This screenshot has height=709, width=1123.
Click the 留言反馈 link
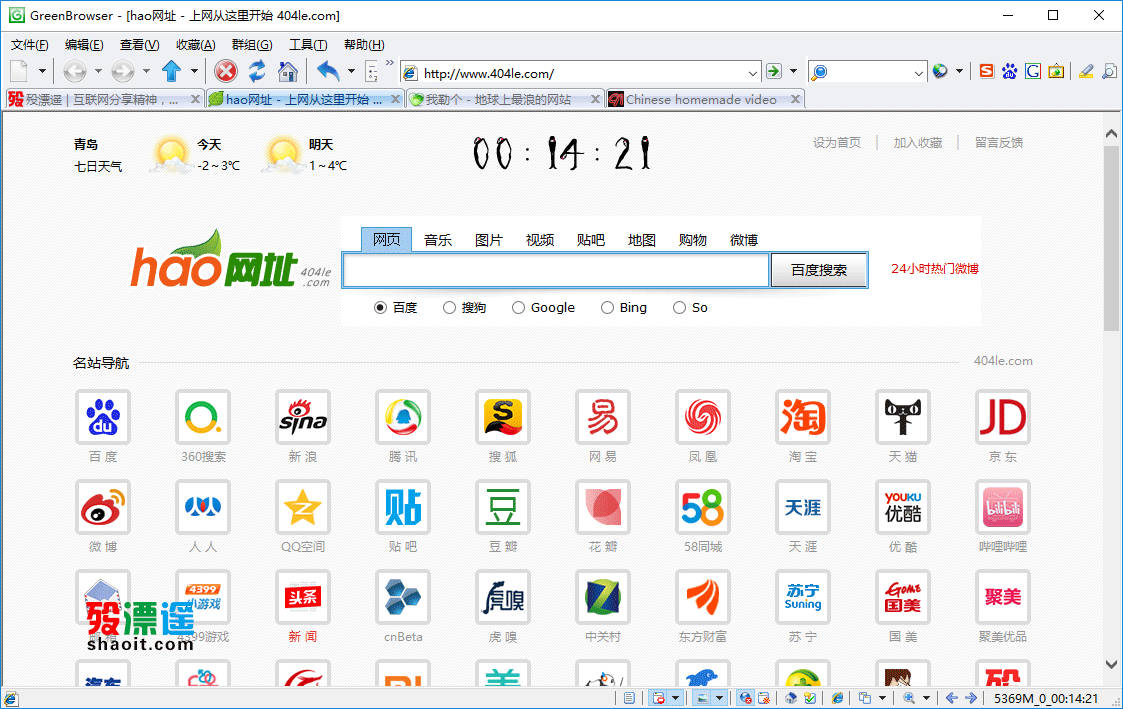coord(999,143)
